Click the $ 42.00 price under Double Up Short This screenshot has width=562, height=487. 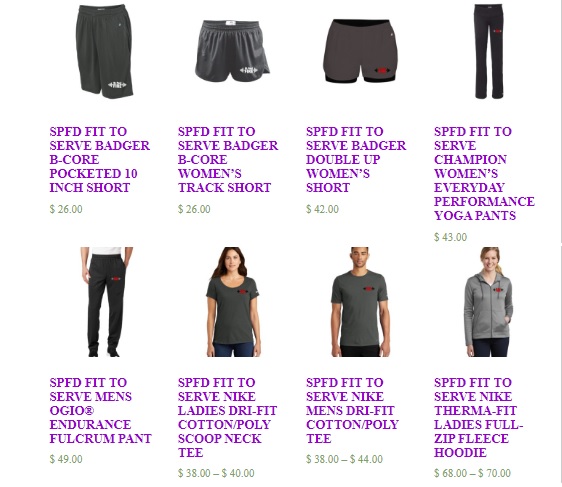pyautogui.click(x=322, y=209)
